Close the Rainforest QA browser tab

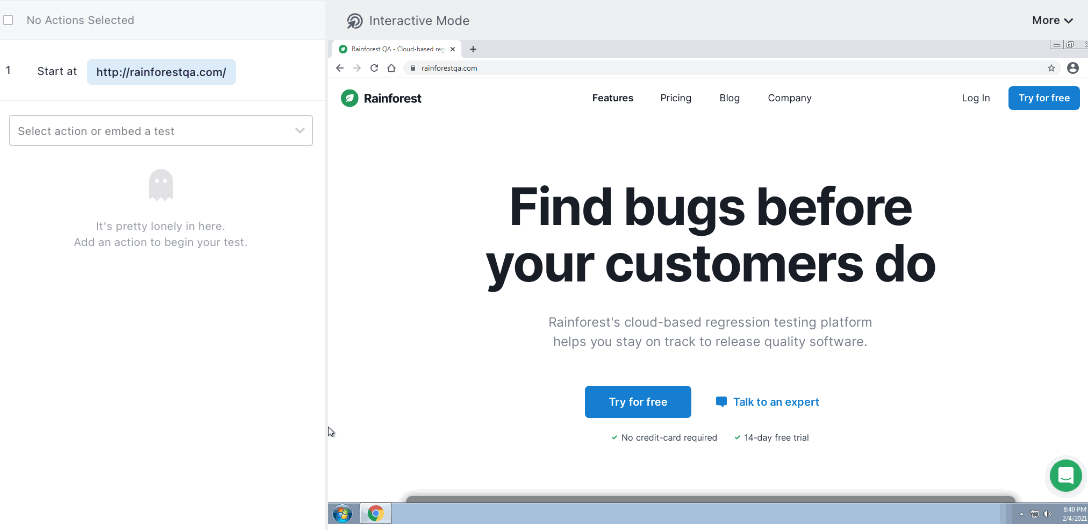[x=452, y=49]
